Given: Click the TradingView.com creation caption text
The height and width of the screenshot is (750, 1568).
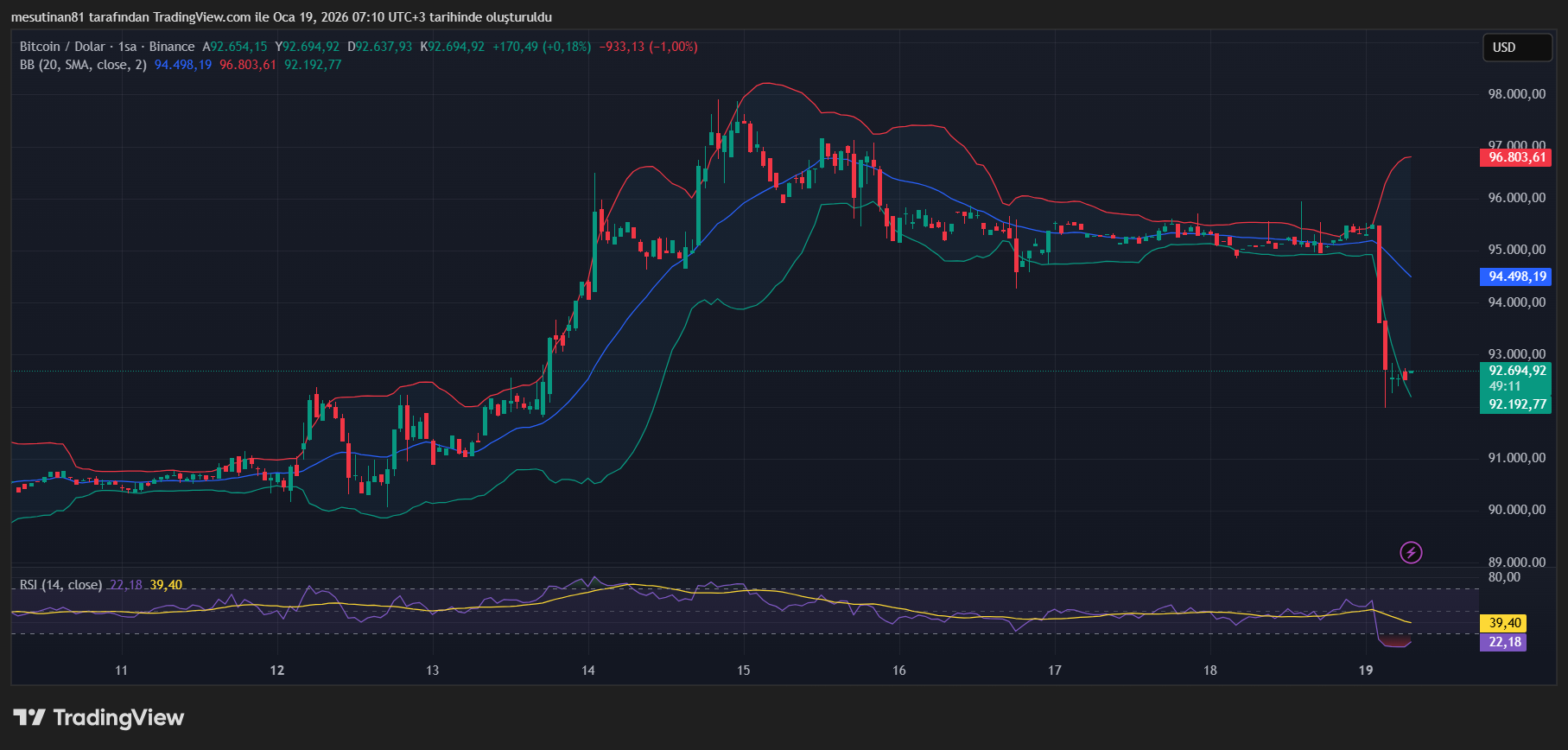Looking at the screenshot, I should coord(282,17).
